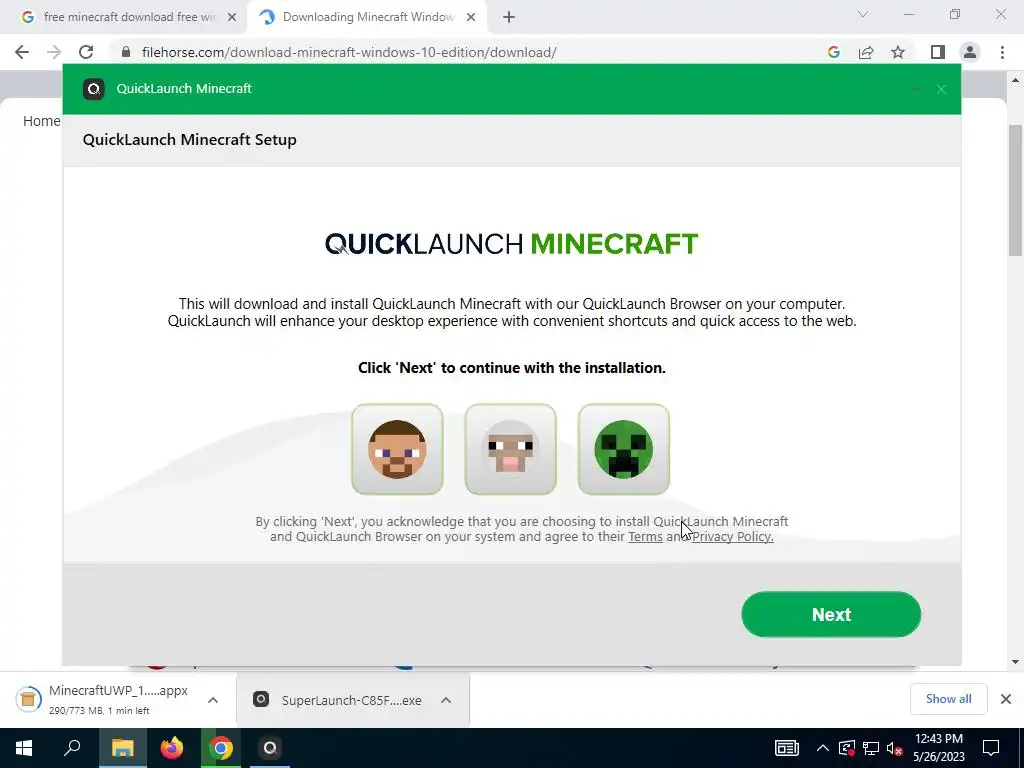Image resolution: width=1024 pixels, height=768 pixels.
Task: Click the Google icon in address bar
Action: [x=833, y=52]
